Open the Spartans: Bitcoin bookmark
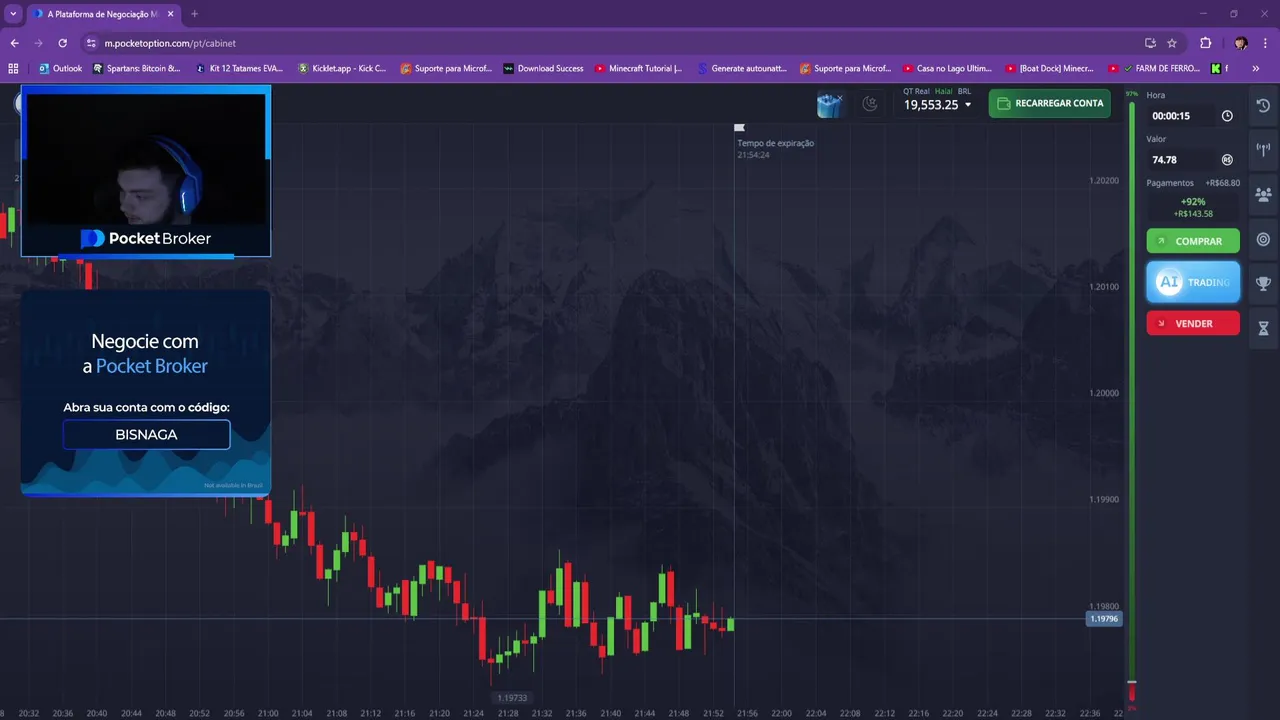Image resolution: width=1280 pixels, height=720 pixels. click(137, 69)
